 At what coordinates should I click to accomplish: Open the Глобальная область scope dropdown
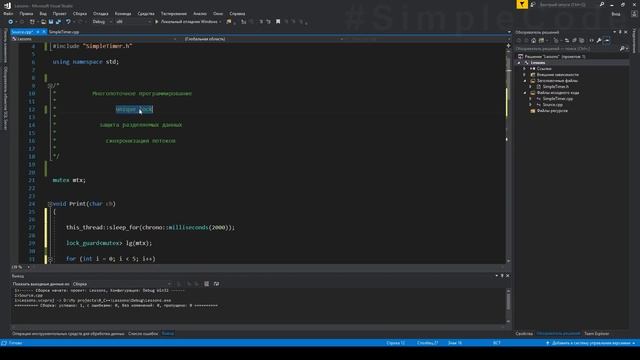264,39
